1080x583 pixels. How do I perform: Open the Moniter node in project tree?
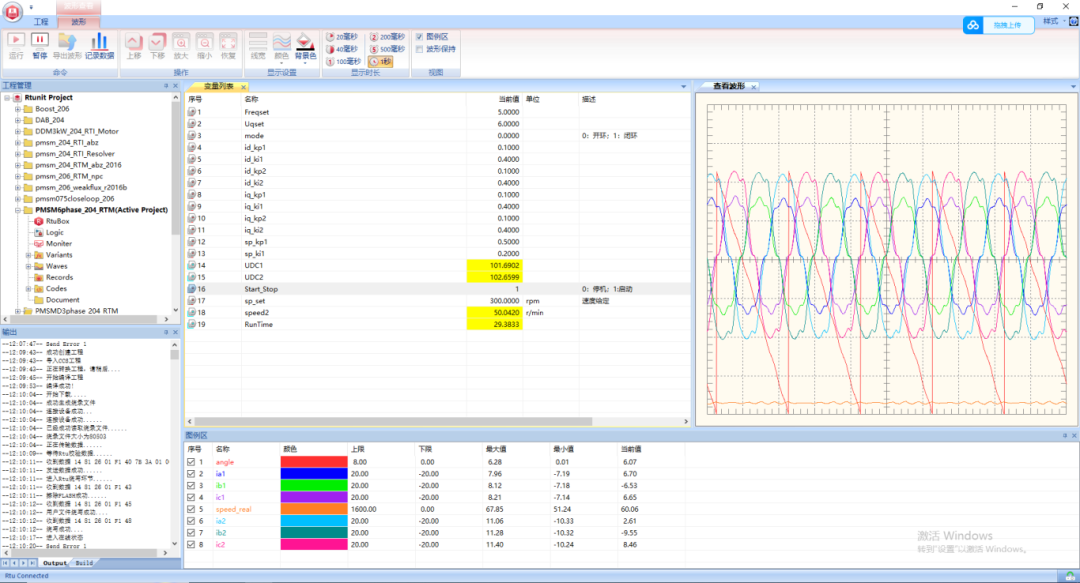pyautogui.click(x=58, y=243)
